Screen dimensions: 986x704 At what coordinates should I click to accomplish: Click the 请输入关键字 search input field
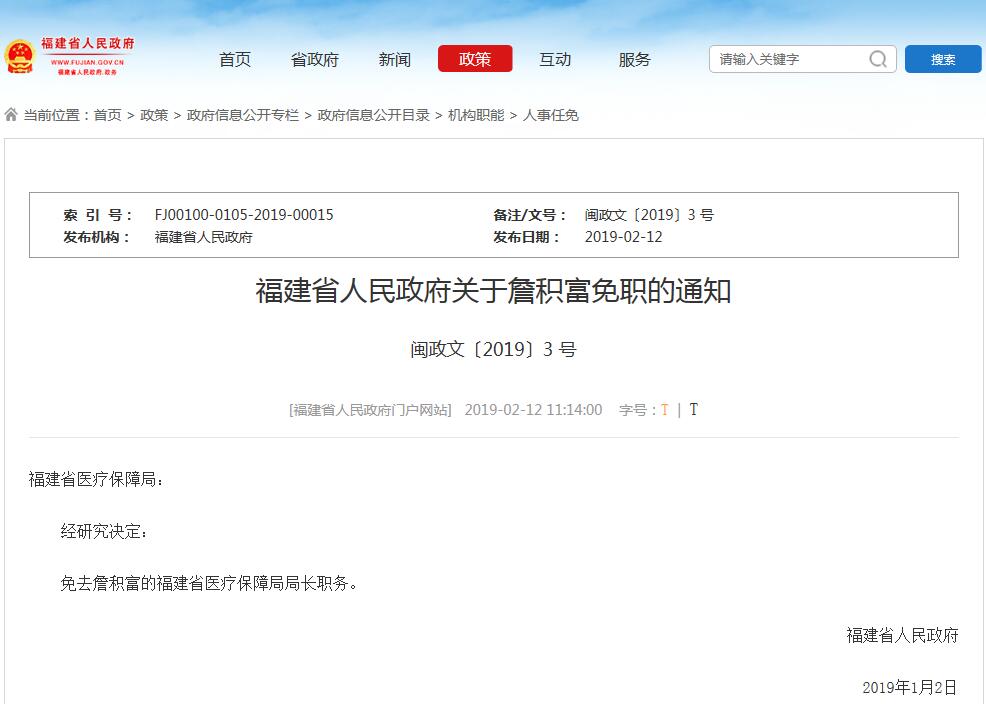[x=780, y=59]
